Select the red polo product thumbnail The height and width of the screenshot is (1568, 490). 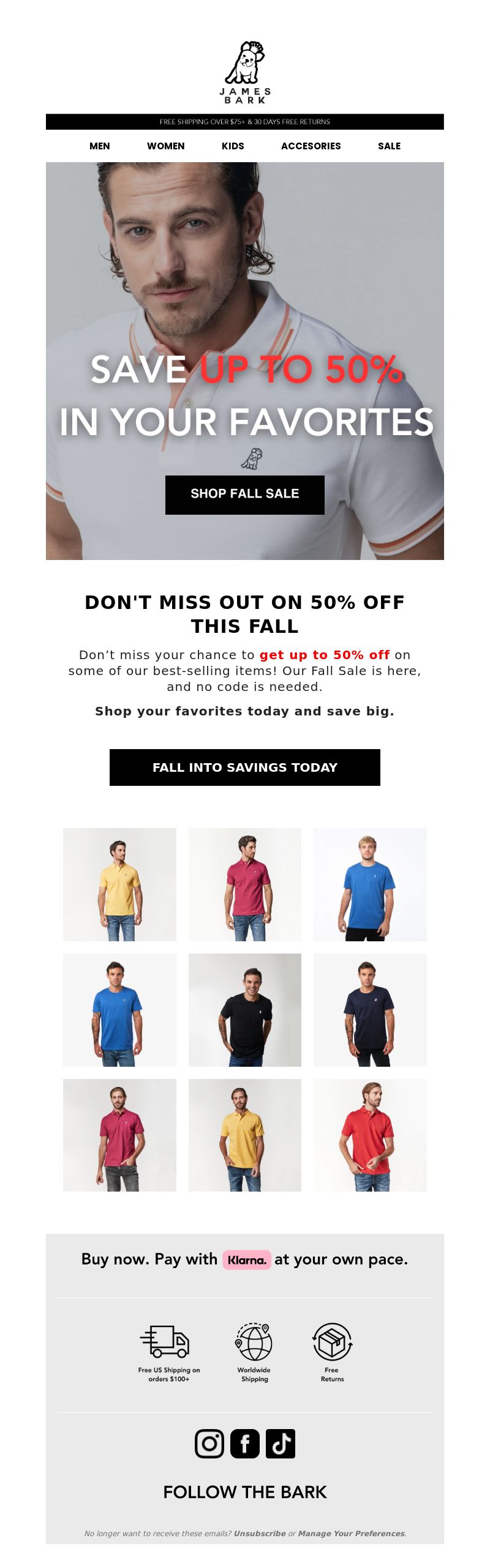coord(370,1135)
